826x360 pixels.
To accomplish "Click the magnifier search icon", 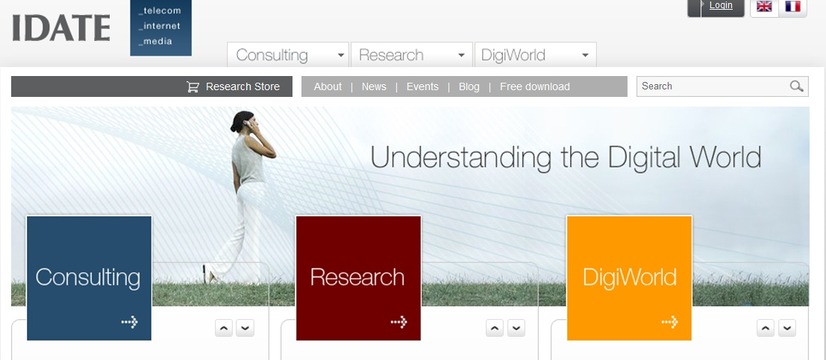I will 796,86.
